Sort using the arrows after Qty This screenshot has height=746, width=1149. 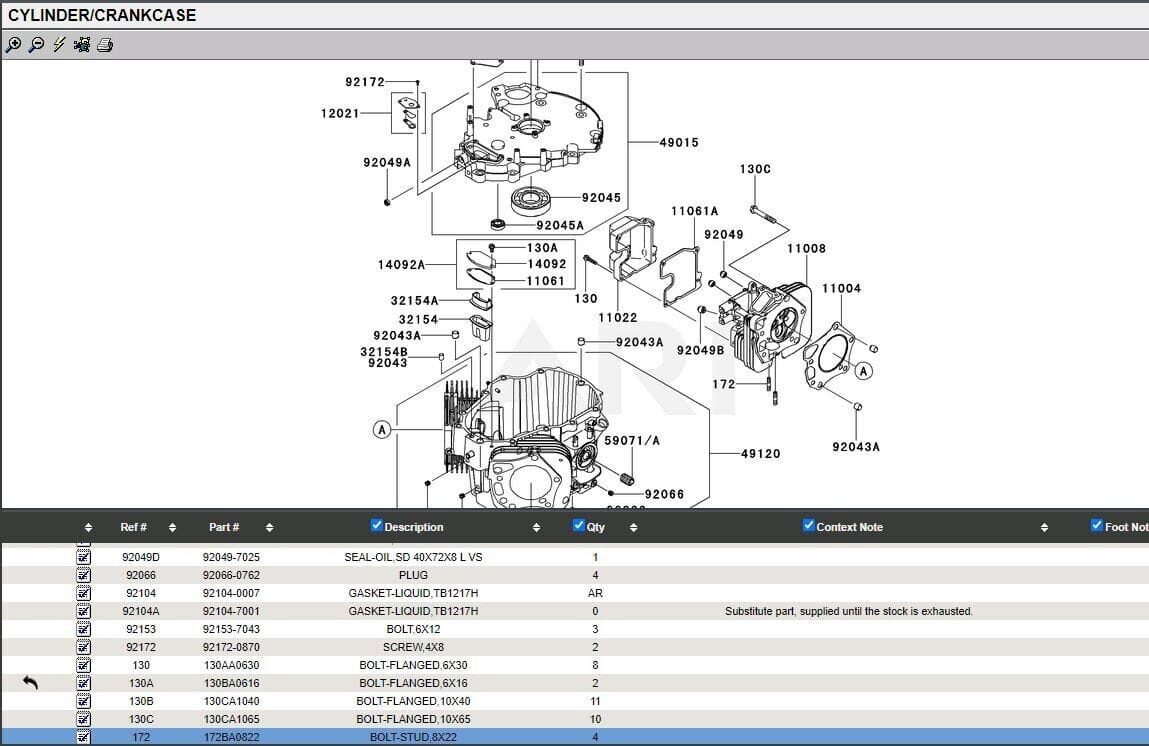point(633,528)
